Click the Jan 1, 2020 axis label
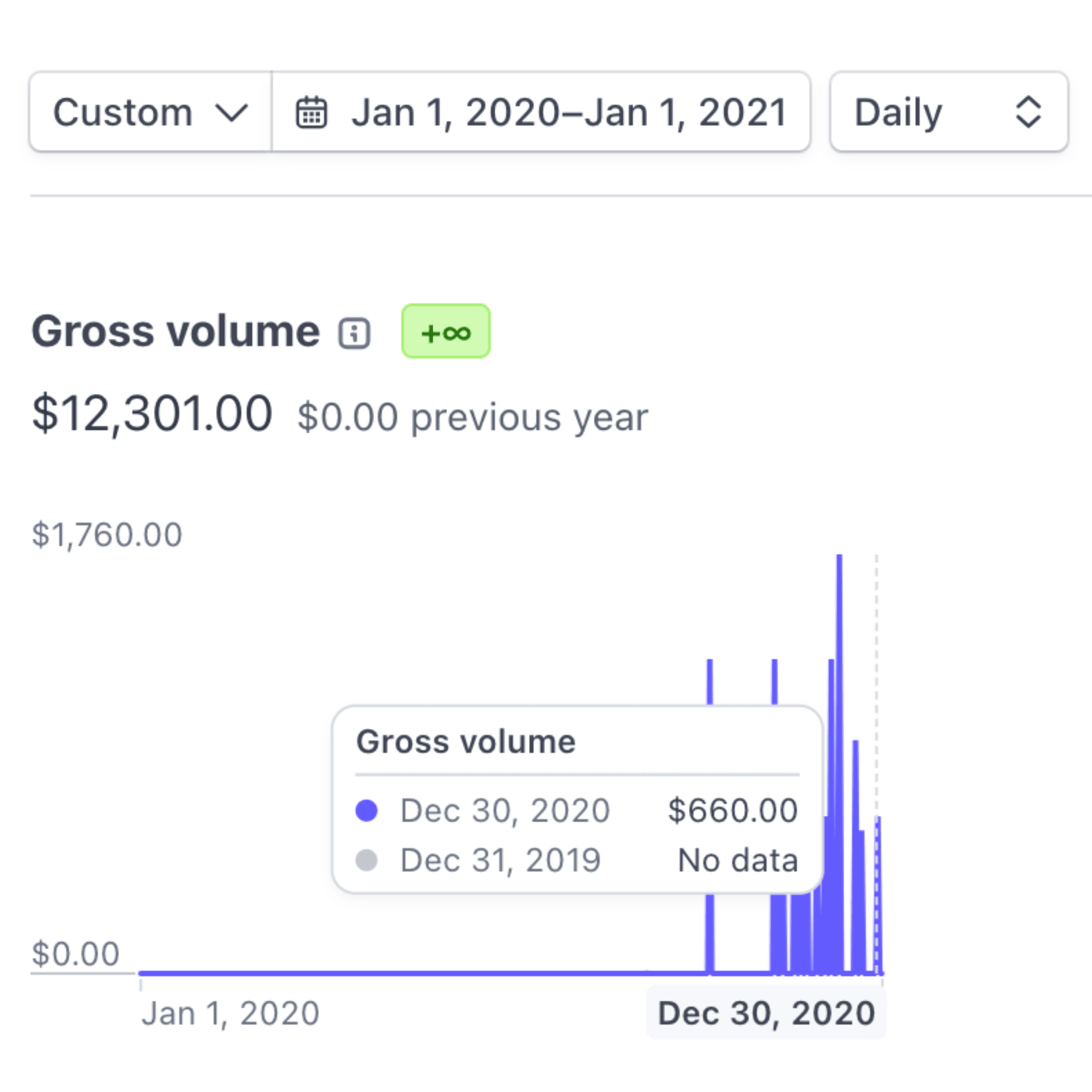This screenshot has height=1092, width=1092. point(230,1013)
